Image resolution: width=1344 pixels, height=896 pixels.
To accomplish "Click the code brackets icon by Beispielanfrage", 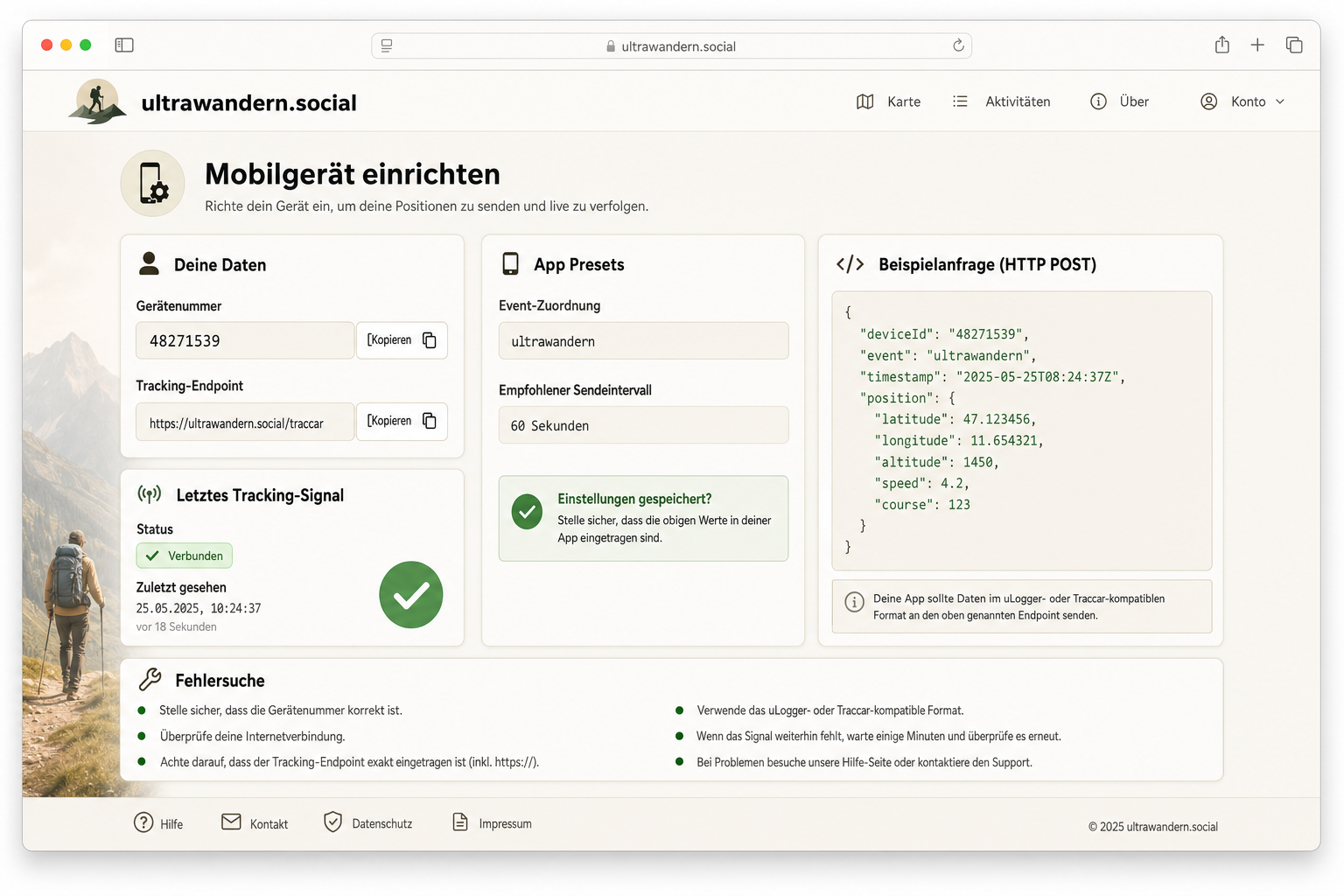I will click(x=850, y=264).
